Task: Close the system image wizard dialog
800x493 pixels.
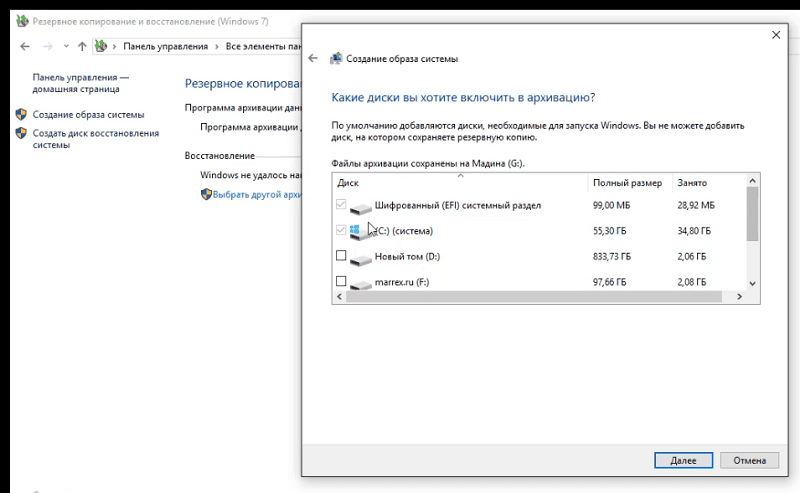Action: [x=776, y=35]
